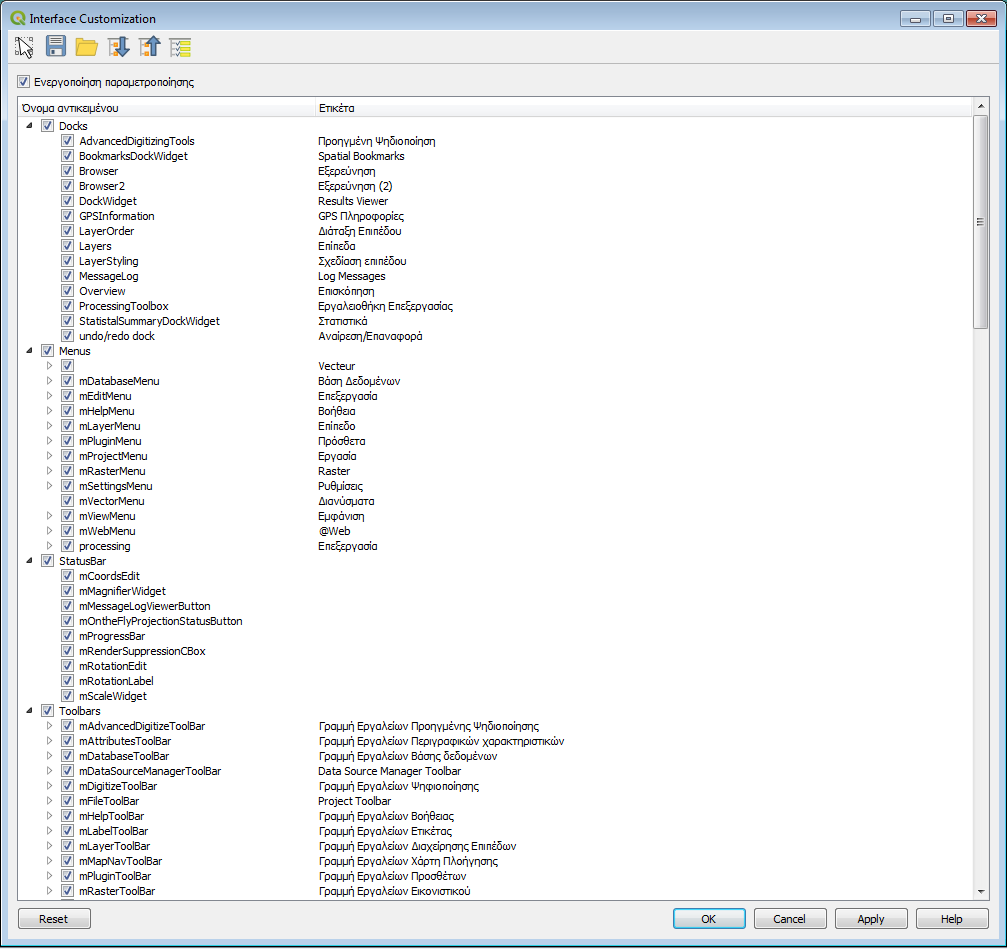Screen dimensions: 1007x949
Task: Click the vertical scrollbar thumb
Action: click(980, 222)
